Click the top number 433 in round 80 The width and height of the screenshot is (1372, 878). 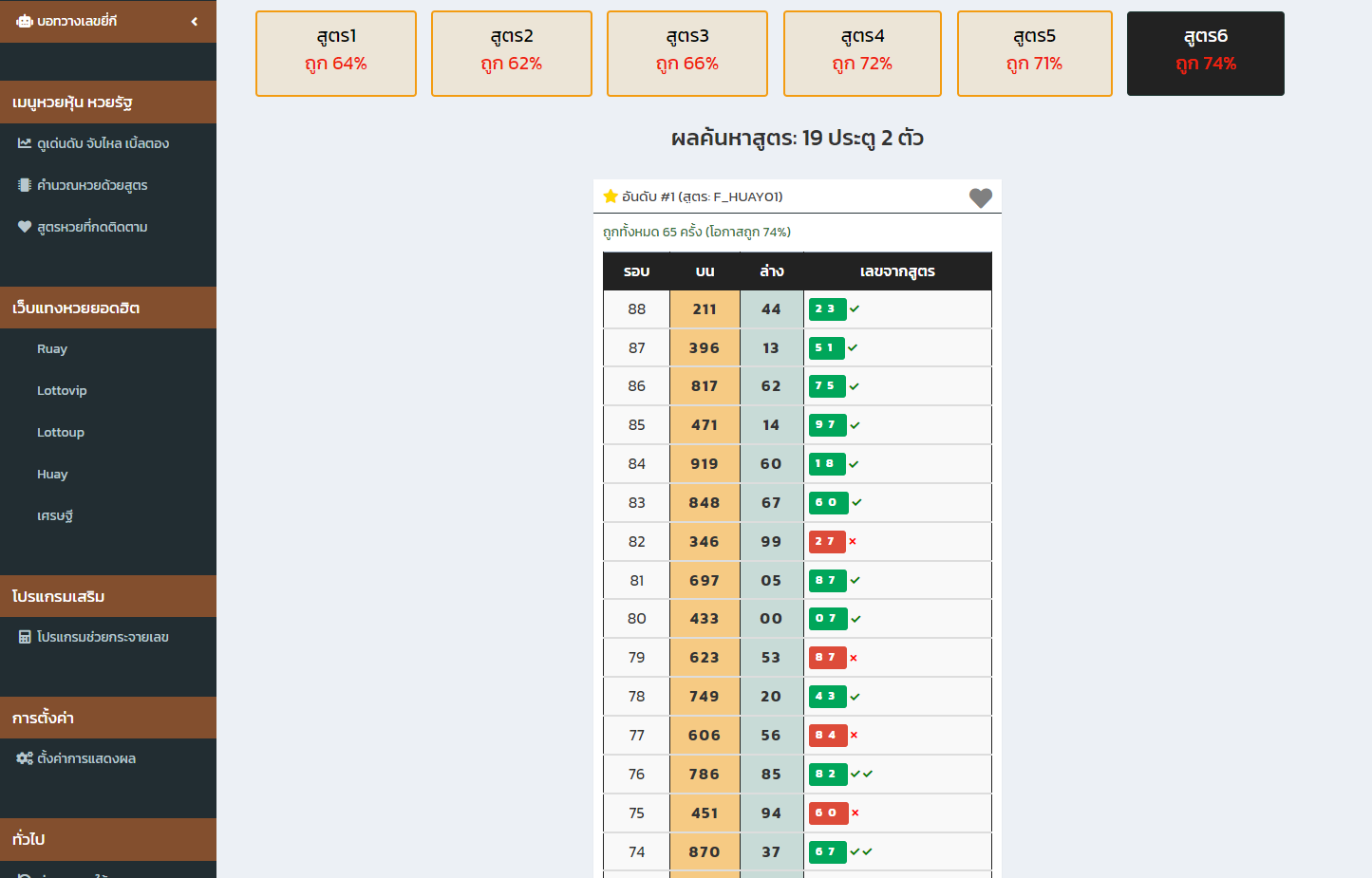point(705,619)
